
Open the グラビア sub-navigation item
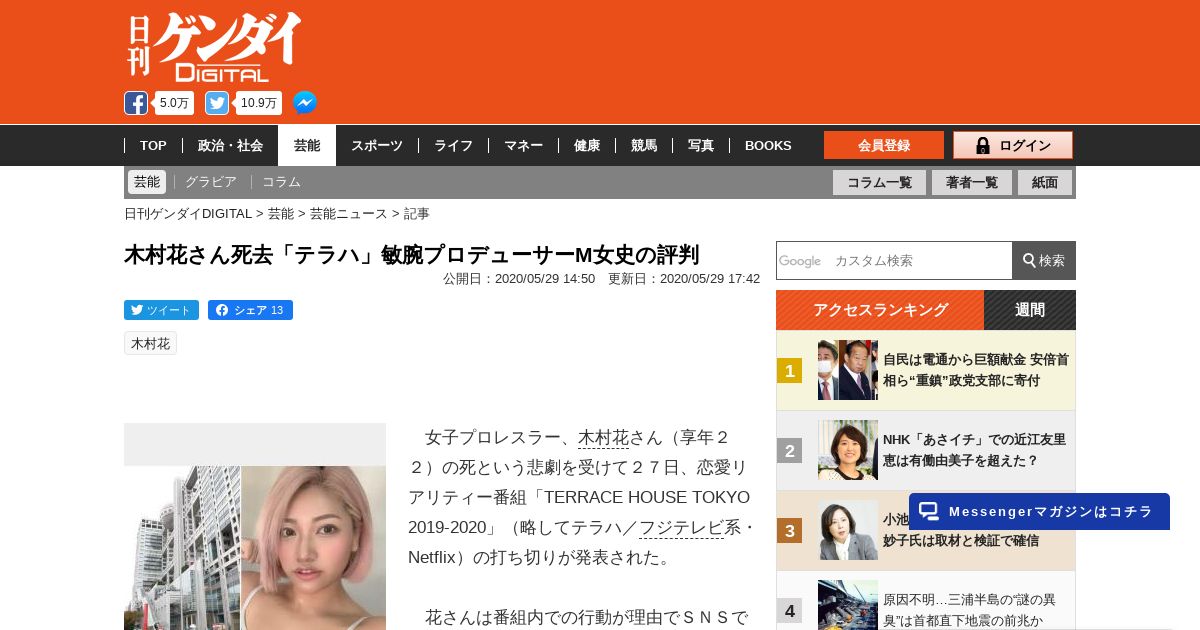click(x=210, y=182)
